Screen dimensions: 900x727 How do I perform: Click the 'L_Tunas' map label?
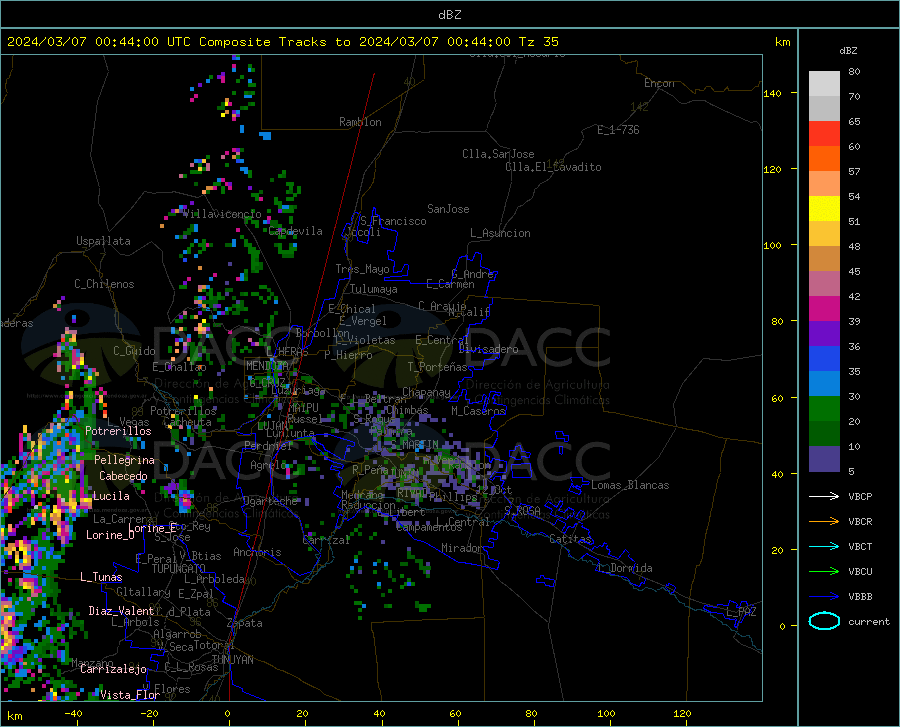[x=101, y=577]
